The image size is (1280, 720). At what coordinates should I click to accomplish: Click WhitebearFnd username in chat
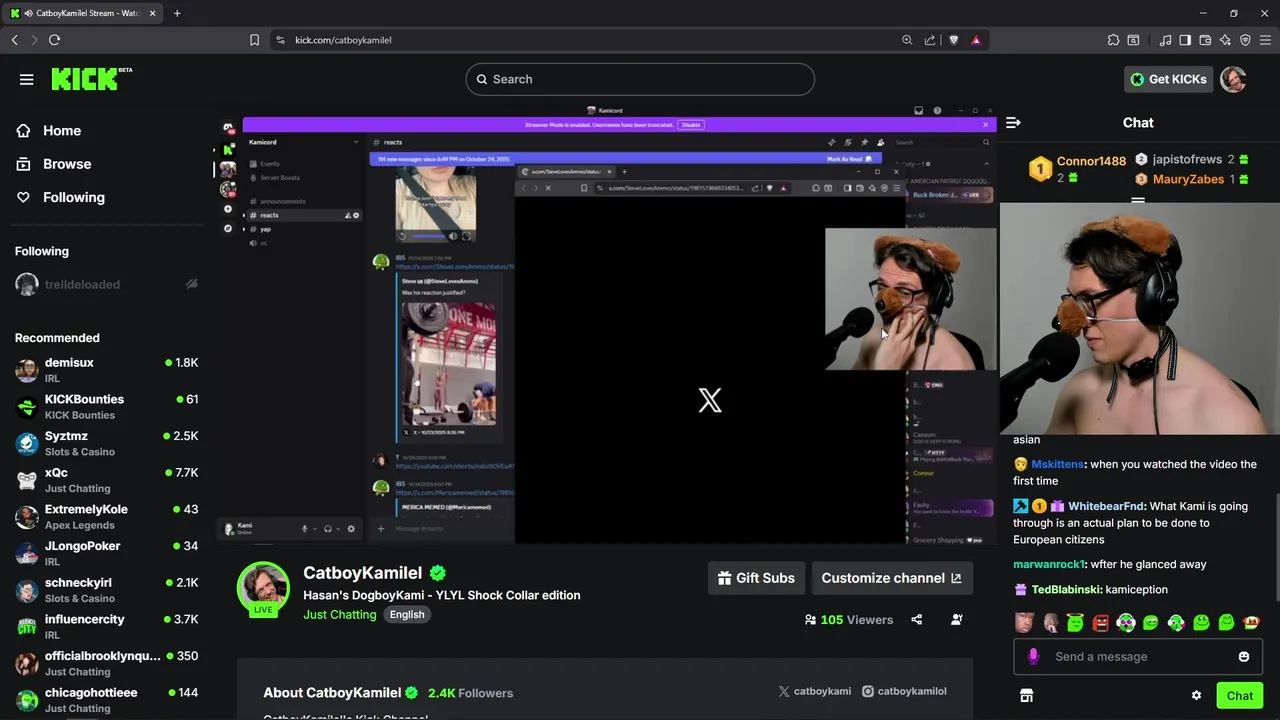click(1105, 506)
